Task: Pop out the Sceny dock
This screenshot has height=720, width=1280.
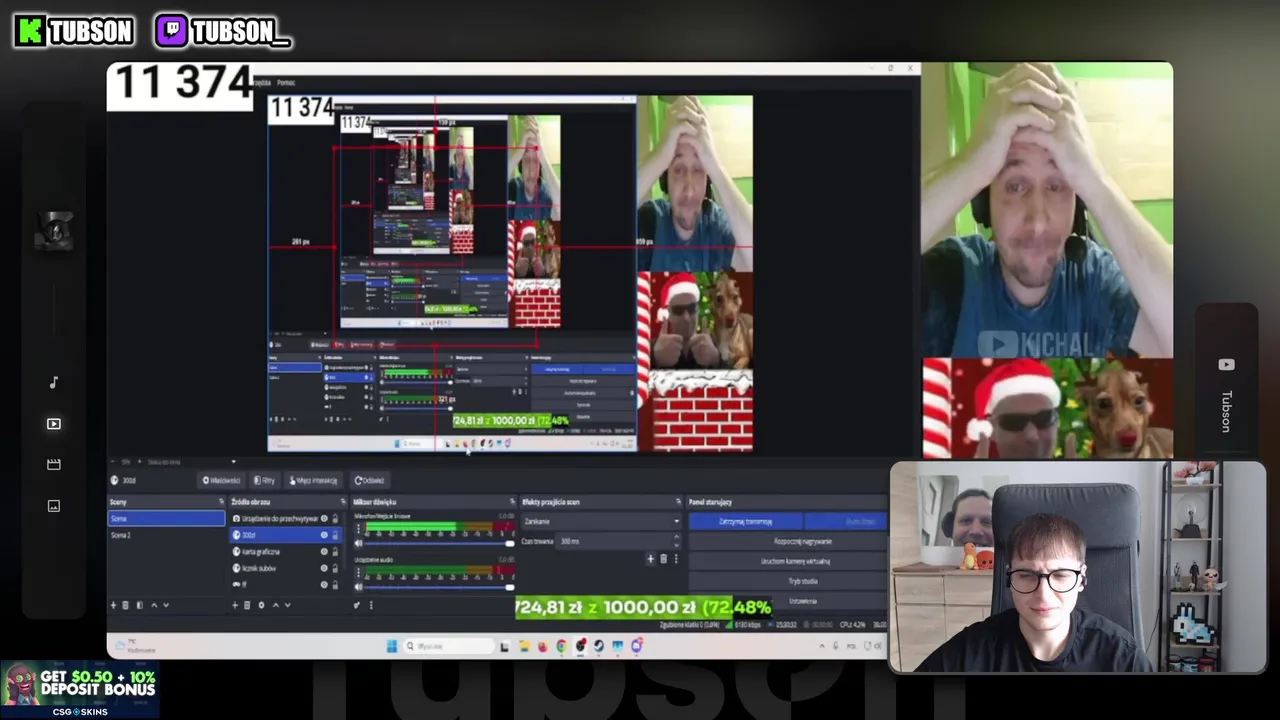Action: [x=221, y=501]
